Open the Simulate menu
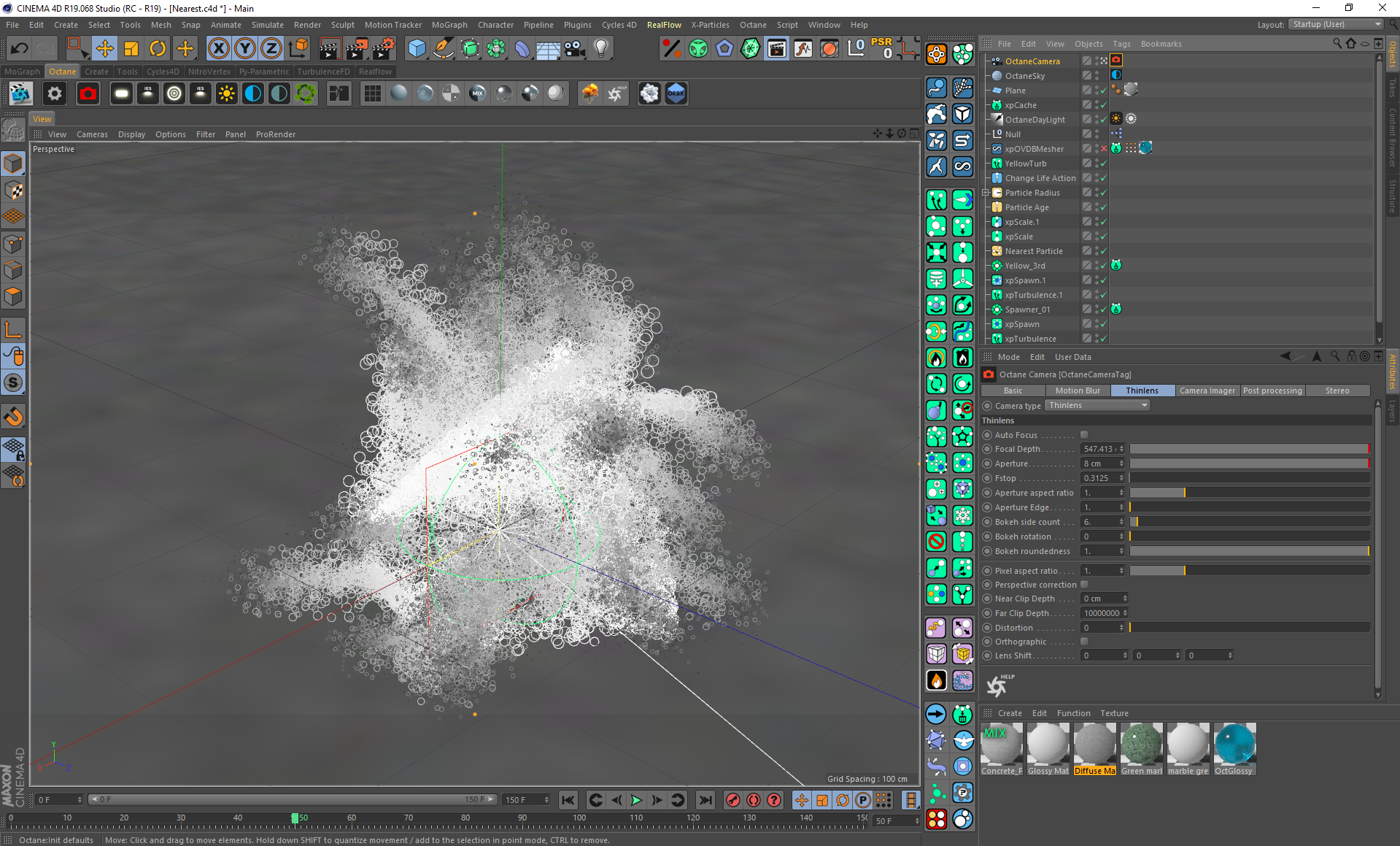Image resolution: width=1400 pixels, height=846 pixels. [x=267, y=25]
